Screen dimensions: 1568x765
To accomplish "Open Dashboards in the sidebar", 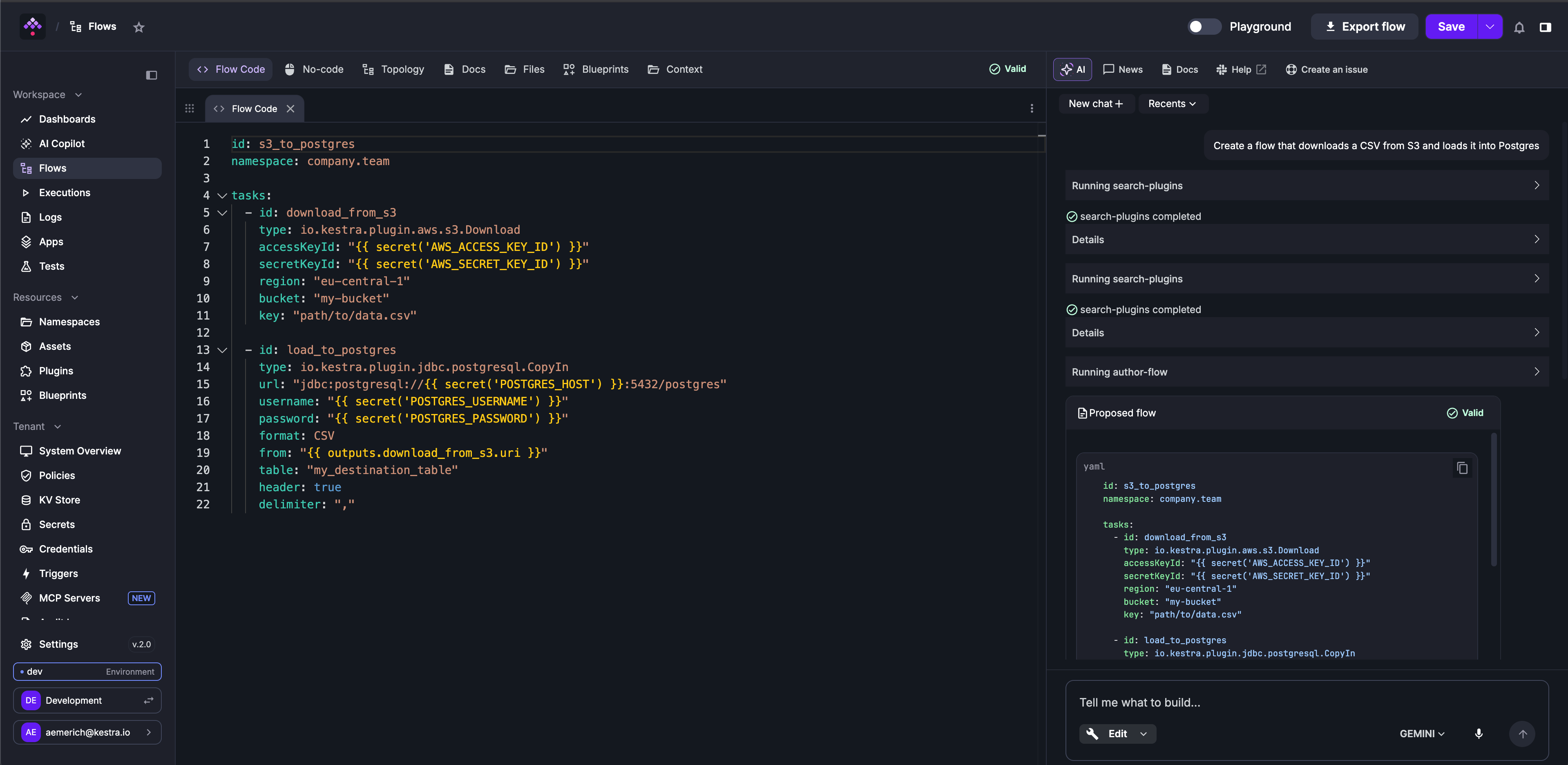I will (87, 119).
